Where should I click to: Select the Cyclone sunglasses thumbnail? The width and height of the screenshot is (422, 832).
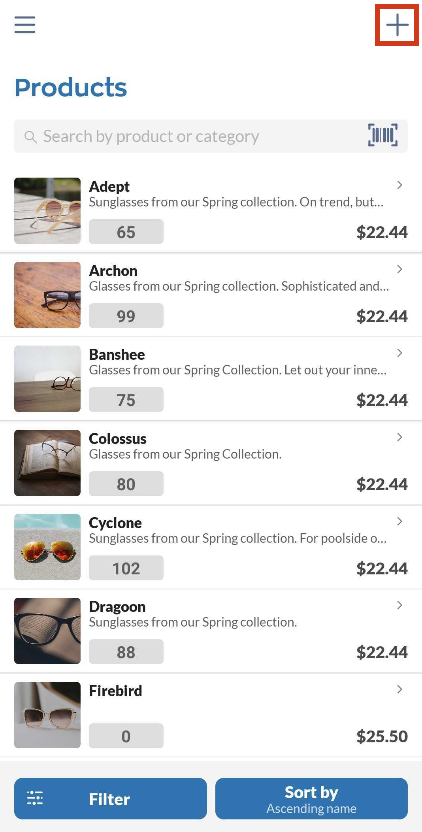pos(47,547)
